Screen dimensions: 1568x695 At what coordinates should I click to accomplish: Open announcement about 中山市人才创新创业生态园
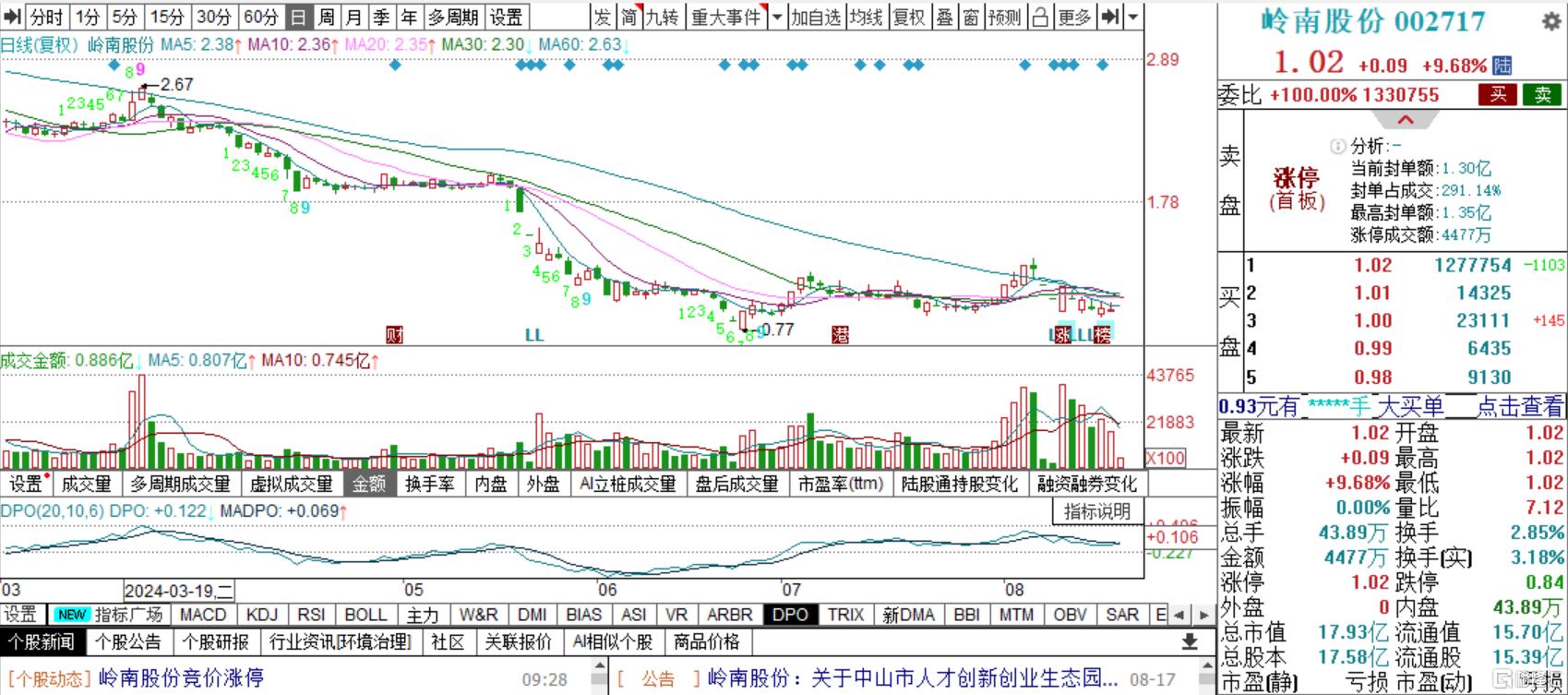913,679
